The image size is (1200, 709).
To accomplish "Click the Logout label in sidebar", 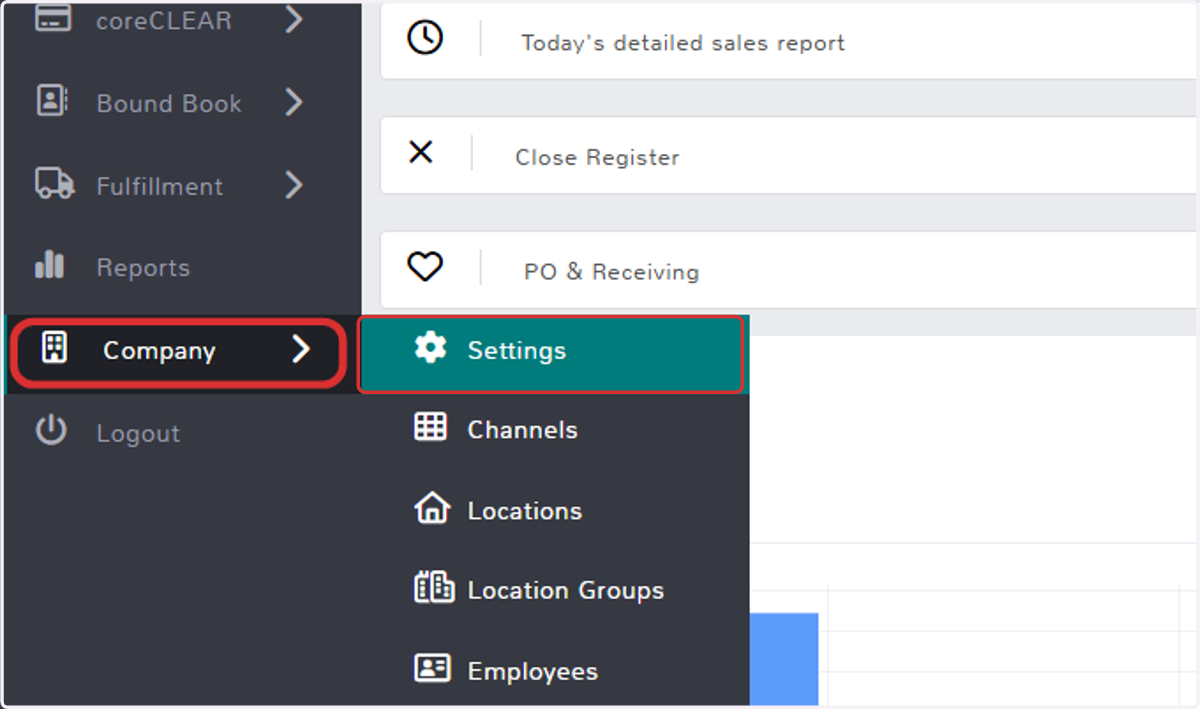I will (x=138, y=433).
